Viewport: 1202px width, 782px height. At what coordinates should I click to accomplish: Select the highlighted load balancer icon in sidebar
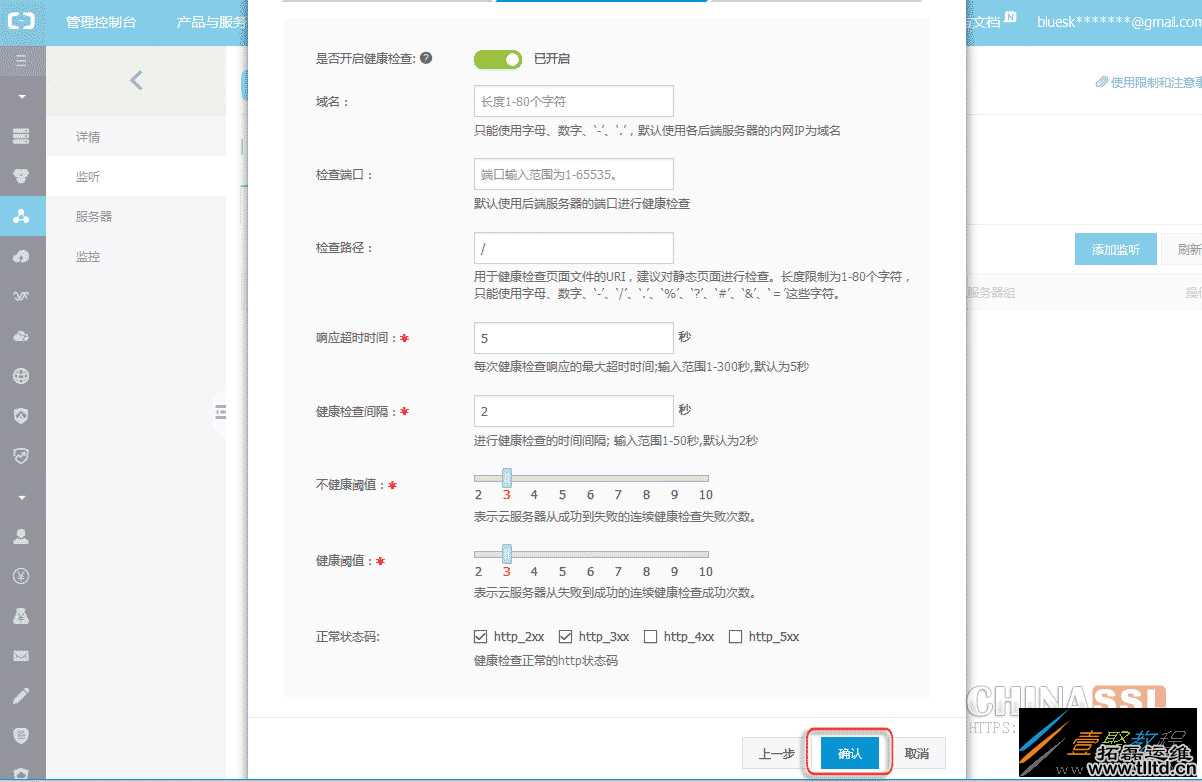coord(22,216)
